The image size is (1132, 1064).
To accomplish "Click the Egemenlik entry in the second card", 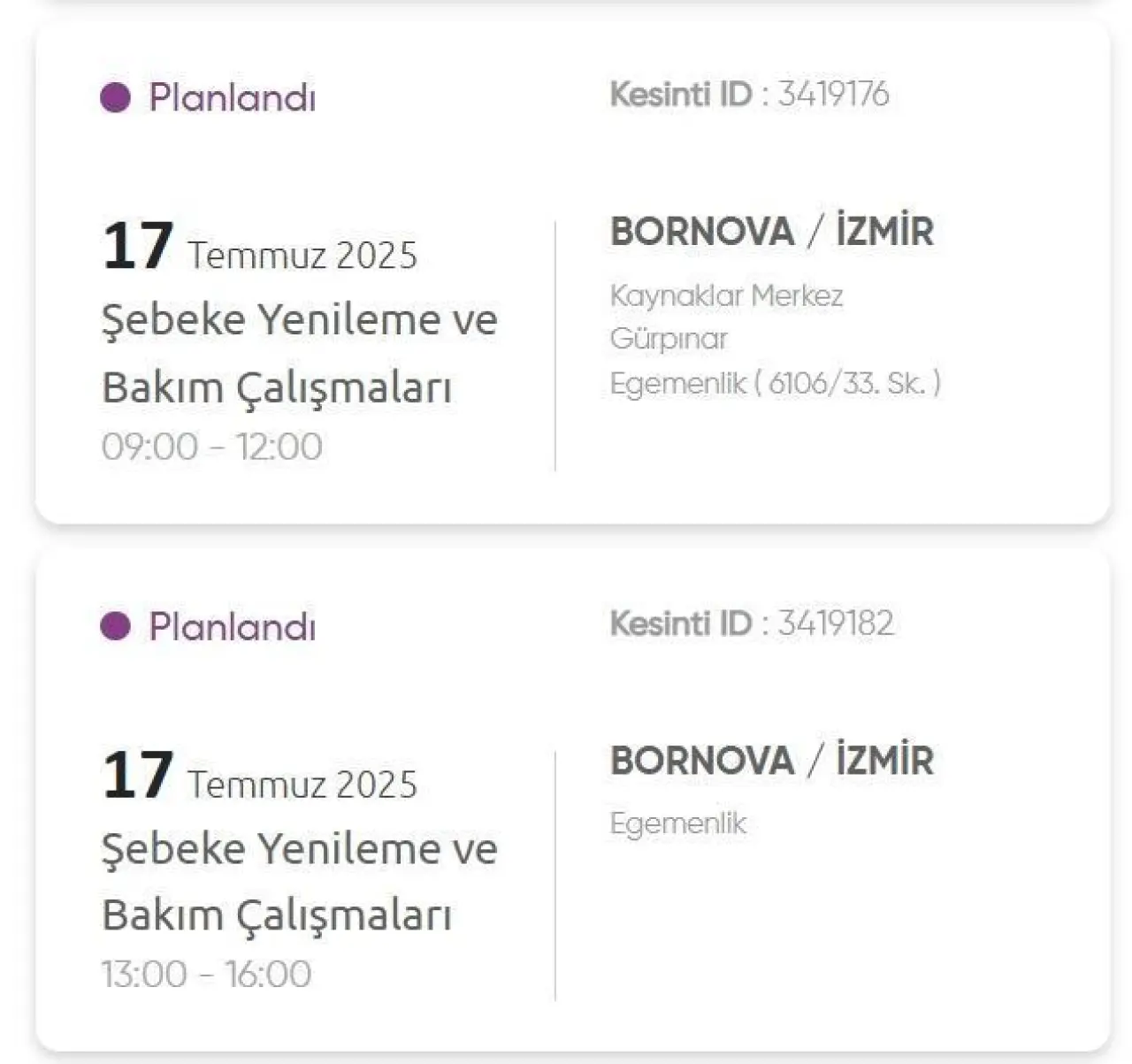I will (x=678, y=823).
